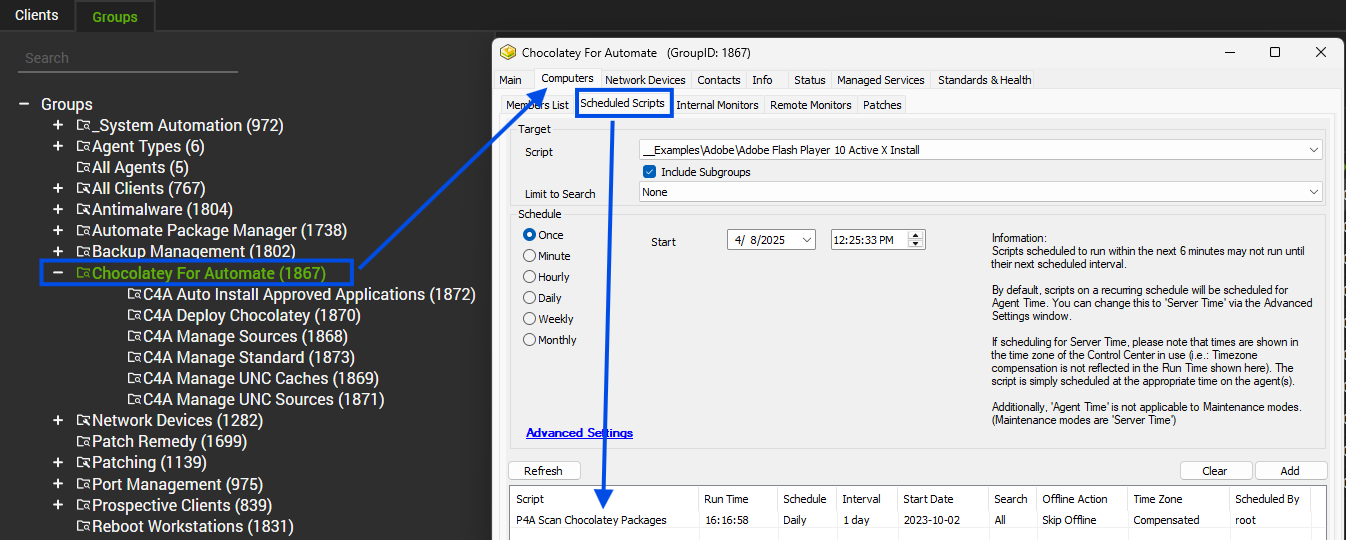The height and width of the screenshot is (540, 1346).
Task: Select the Minute schedule option
Action: [530, 256]
